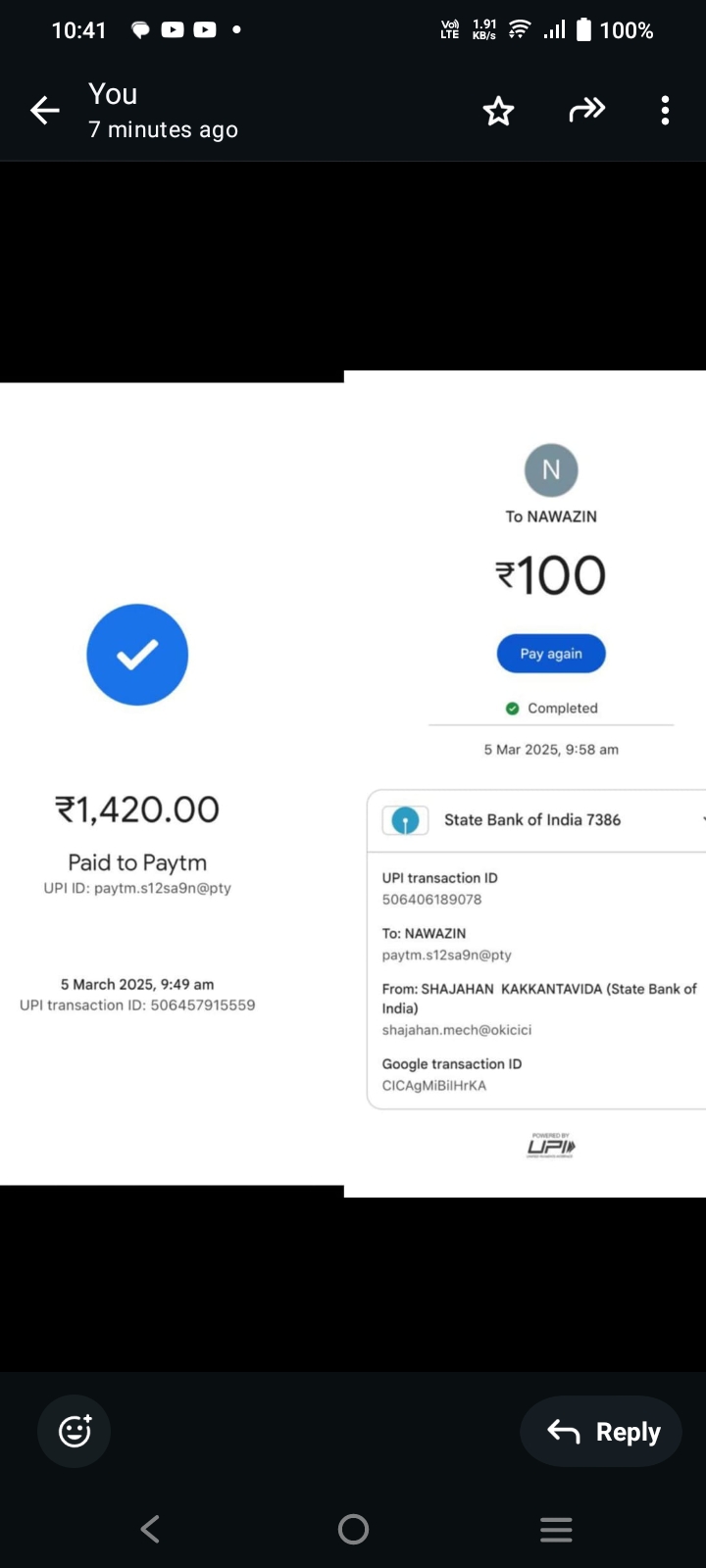Open the three-dot more options menu

(x=665, y=111)
